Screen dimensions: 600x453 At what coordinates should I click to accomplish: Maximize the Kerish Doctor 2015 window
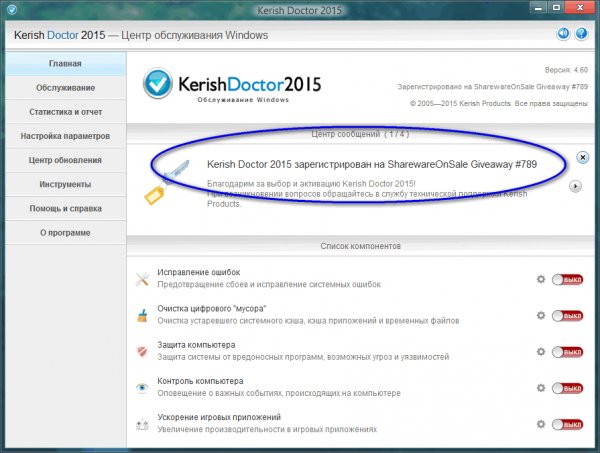(x=556, y=8)
